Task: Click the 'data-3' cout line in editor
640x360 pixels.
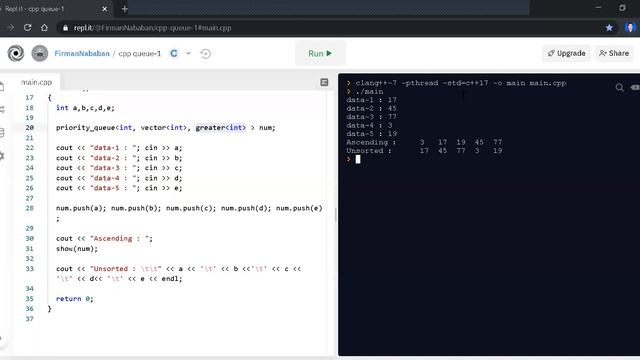Action: tap(119, 168)
